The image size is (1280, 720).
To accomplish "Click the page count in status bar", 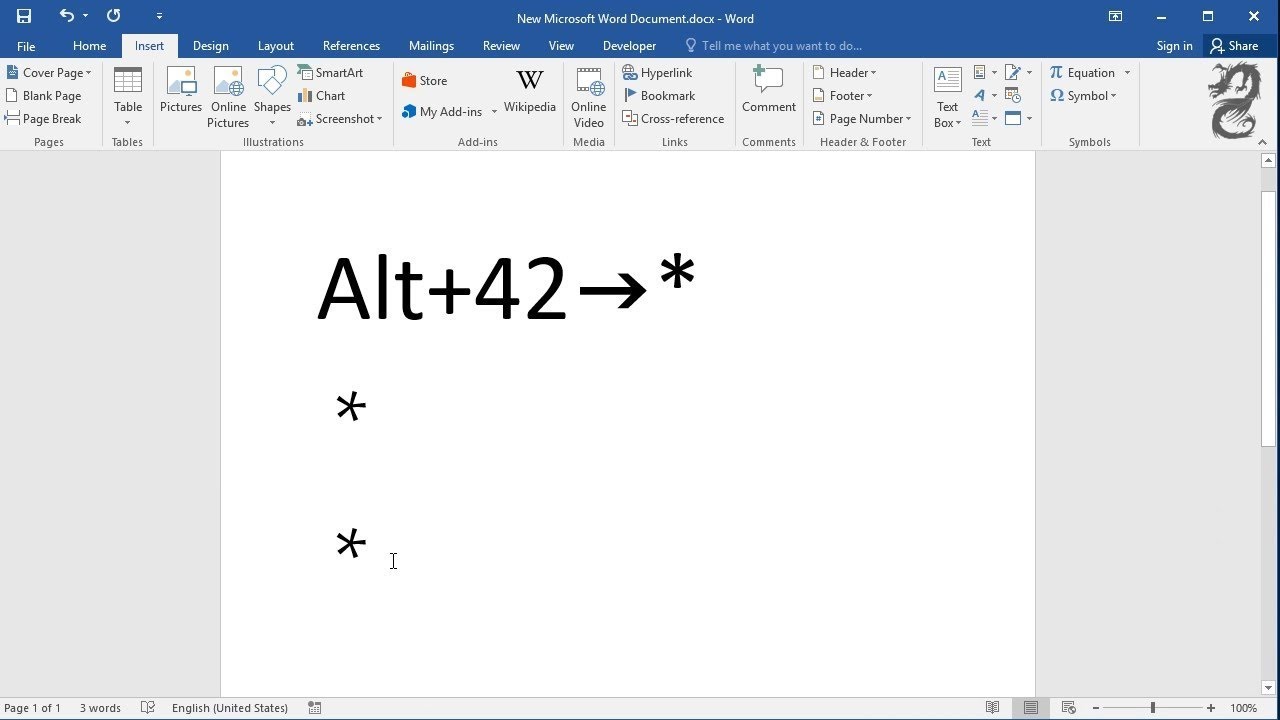I will tap(32, 708).
